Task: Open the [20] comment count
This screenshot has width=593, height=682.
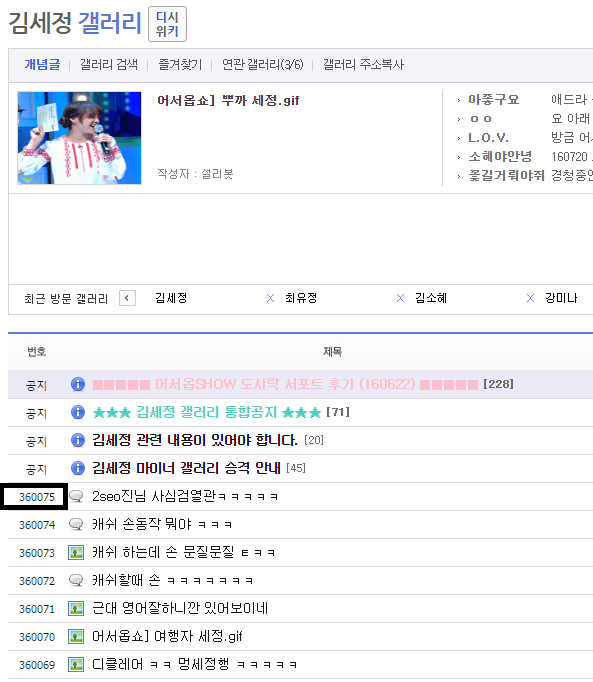Action: coord(314,440)
